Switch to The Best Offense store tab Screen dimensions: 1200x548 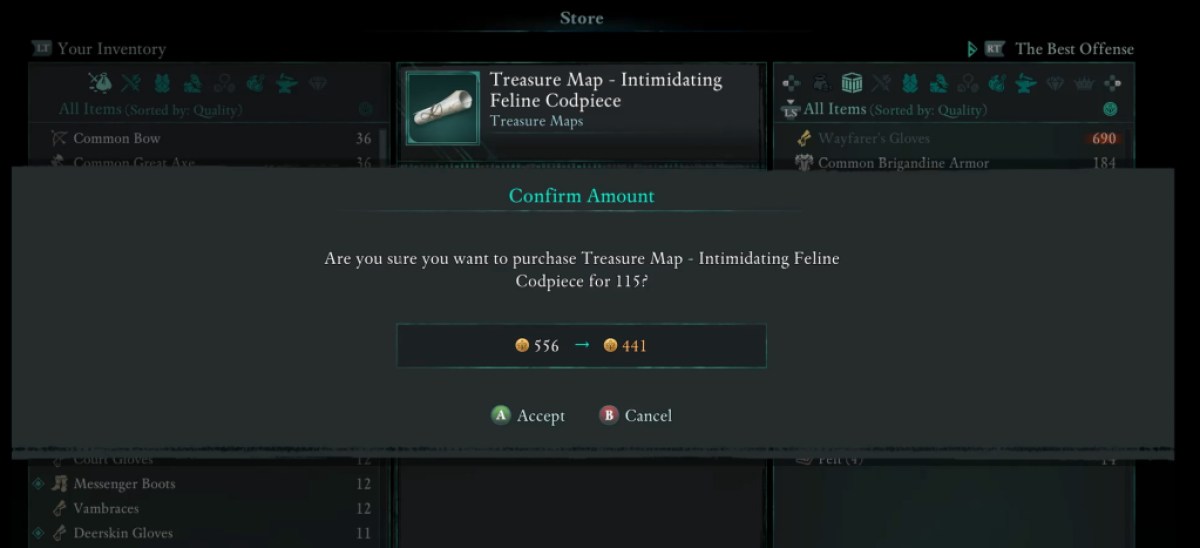point(1061,48)
